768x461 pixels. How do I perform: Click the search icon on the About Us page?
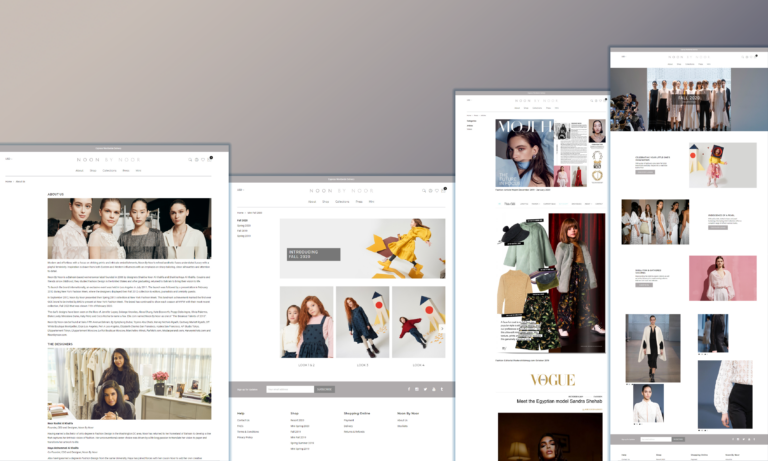pos(190,160)
